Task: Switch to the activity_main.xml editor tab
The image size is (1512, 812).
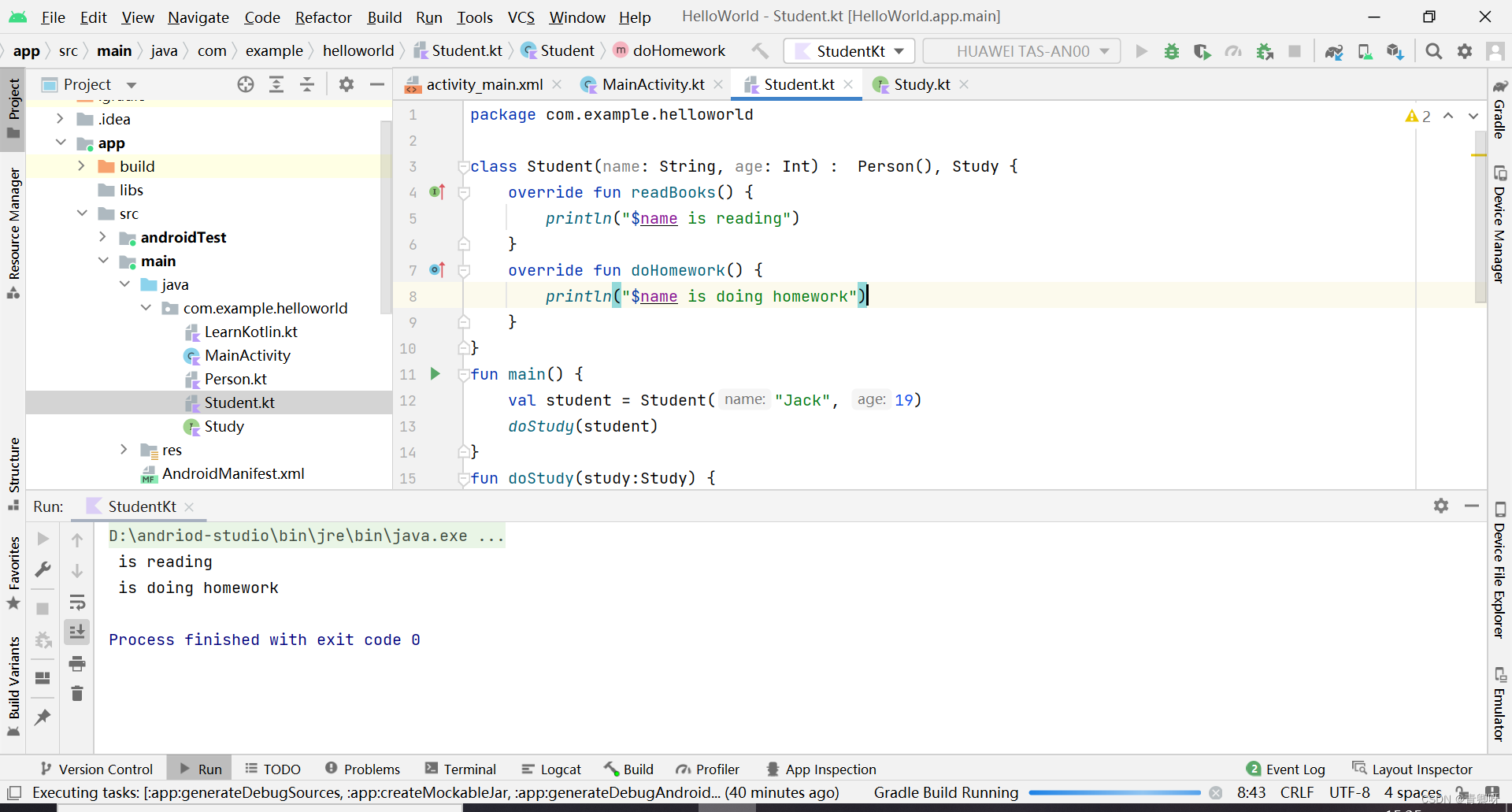Action: pos(484,84)
